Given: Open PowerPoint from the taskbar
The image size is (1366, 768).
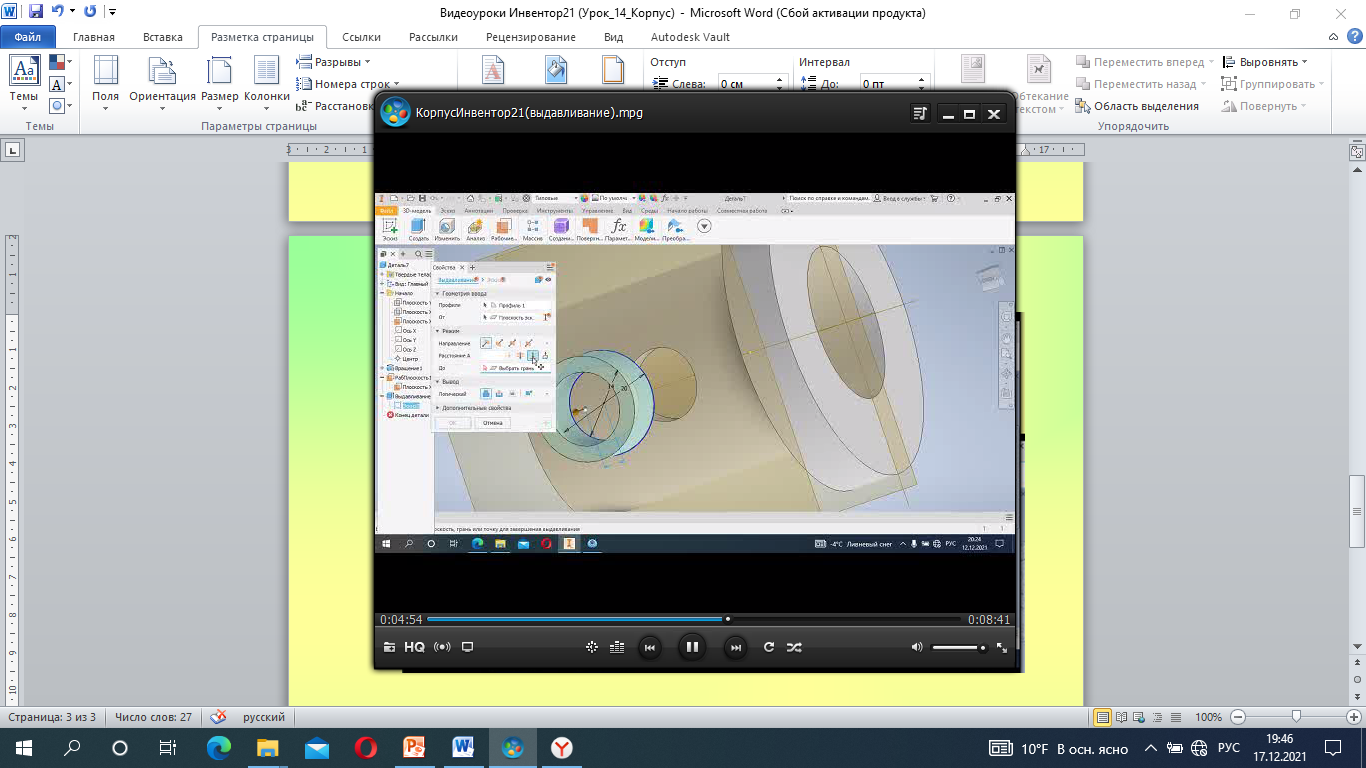Looking at the screenshot, I should tap(414, 748).
